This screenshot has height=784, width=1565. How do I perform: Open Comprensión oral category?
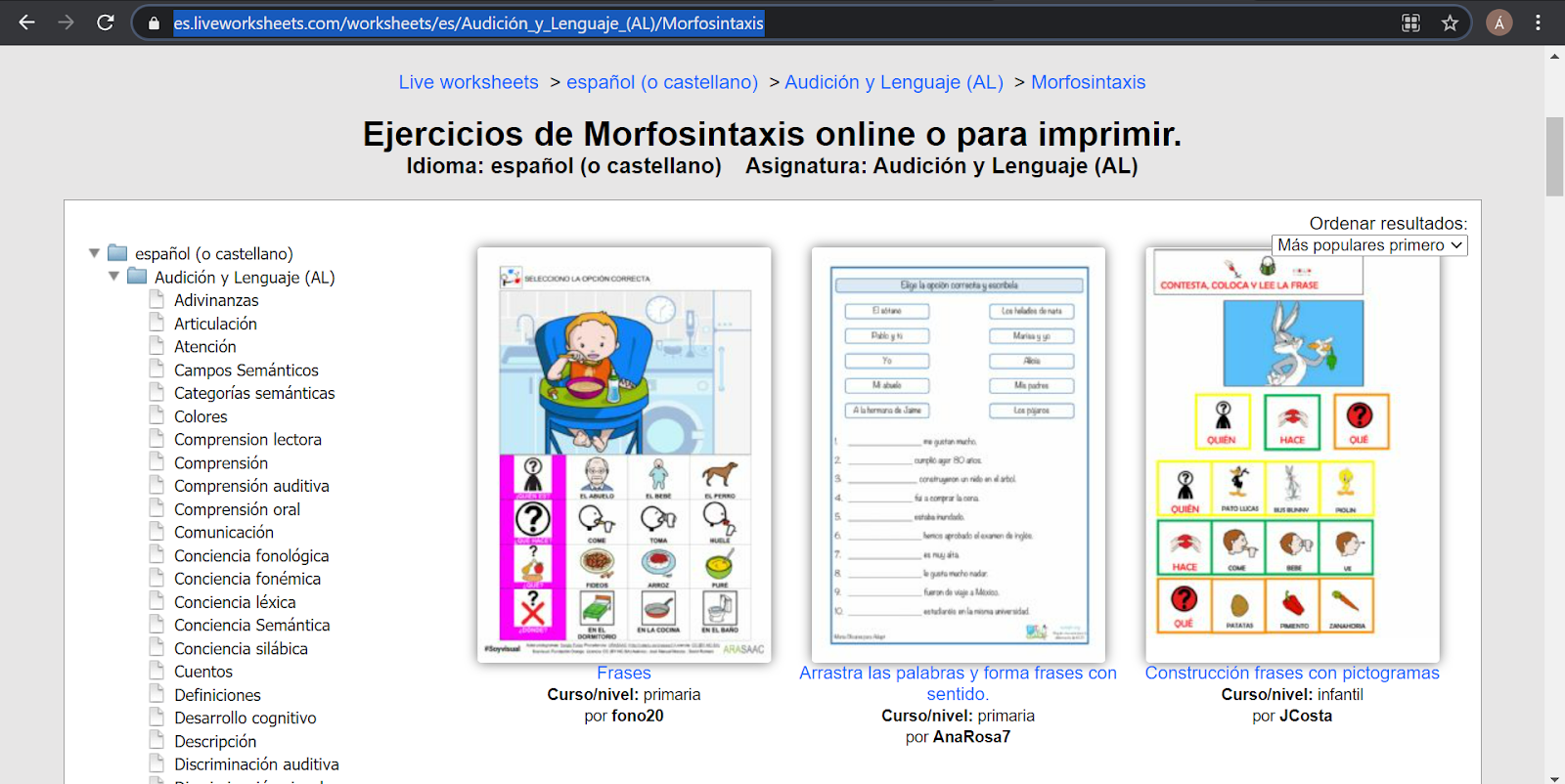pos(237,509)
